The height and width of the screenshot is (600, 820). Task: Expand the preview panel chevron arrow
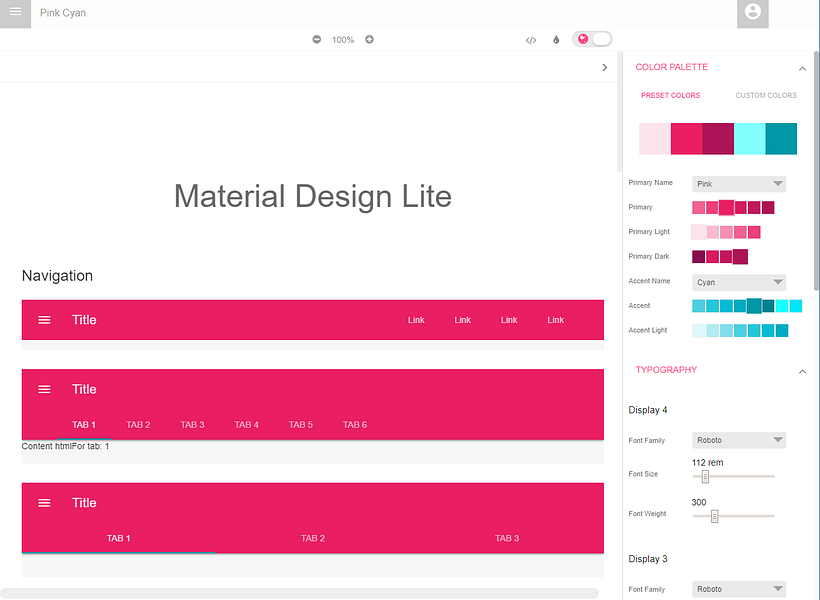tap(605, 67)
